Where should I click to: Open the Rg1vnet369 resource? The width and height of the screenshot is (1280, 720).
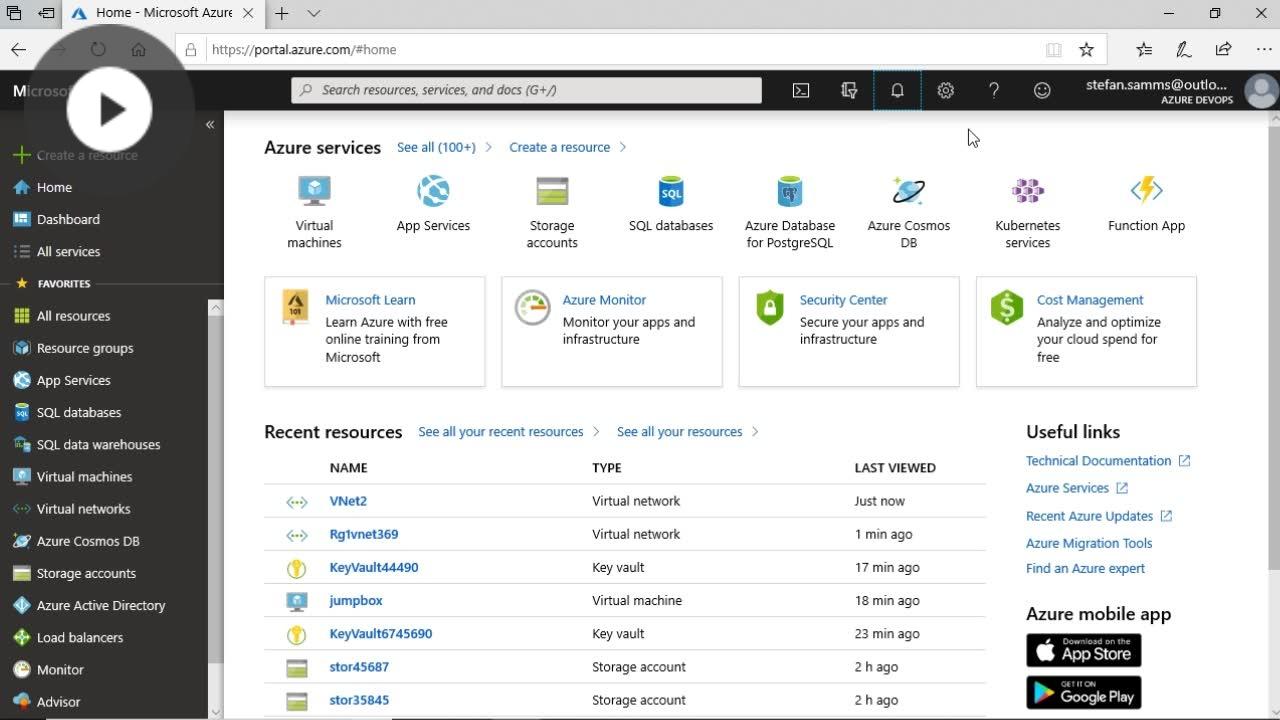coord(364,534)
